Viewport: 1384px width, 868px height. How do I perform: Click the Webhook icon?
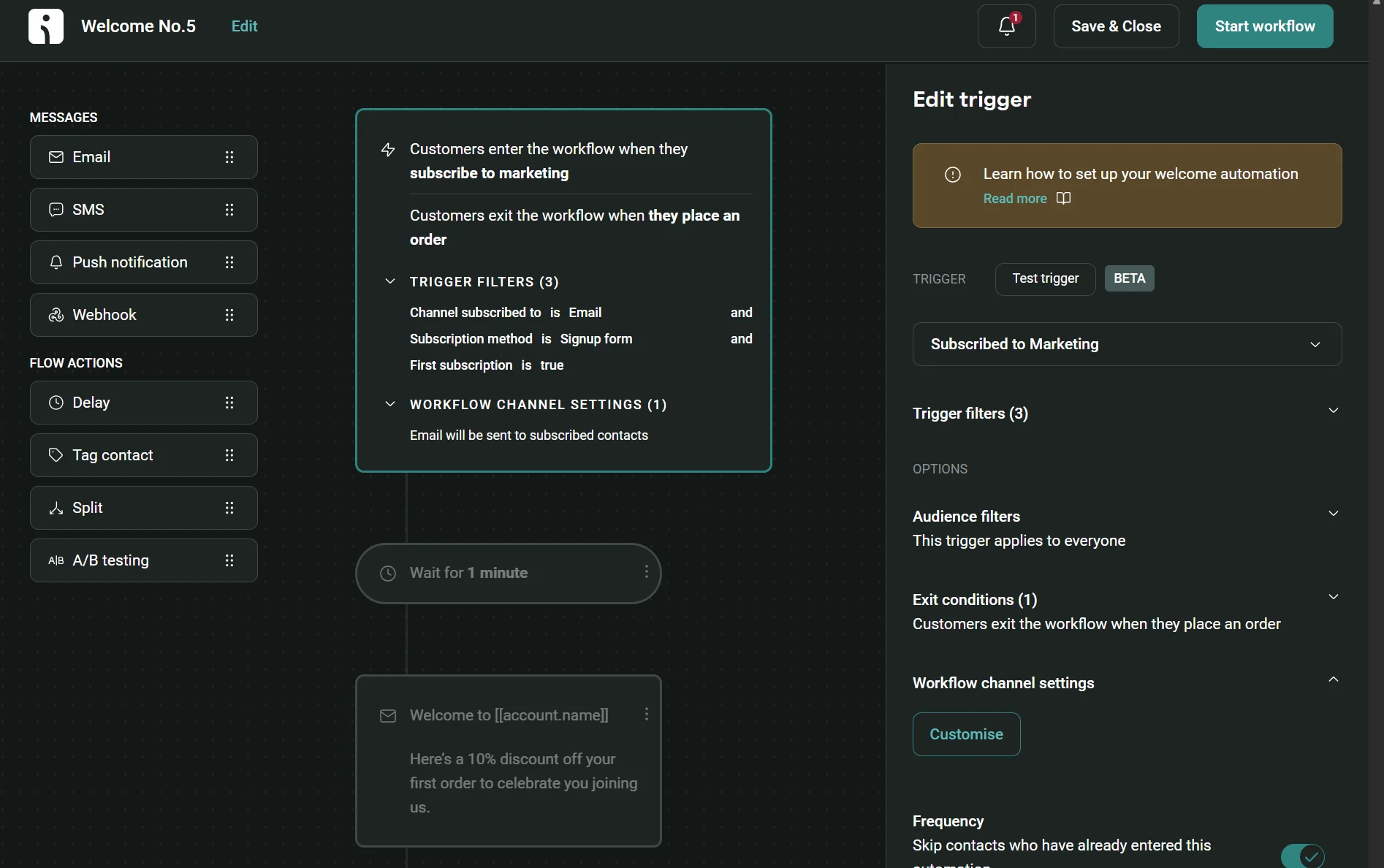pos(56,315)
